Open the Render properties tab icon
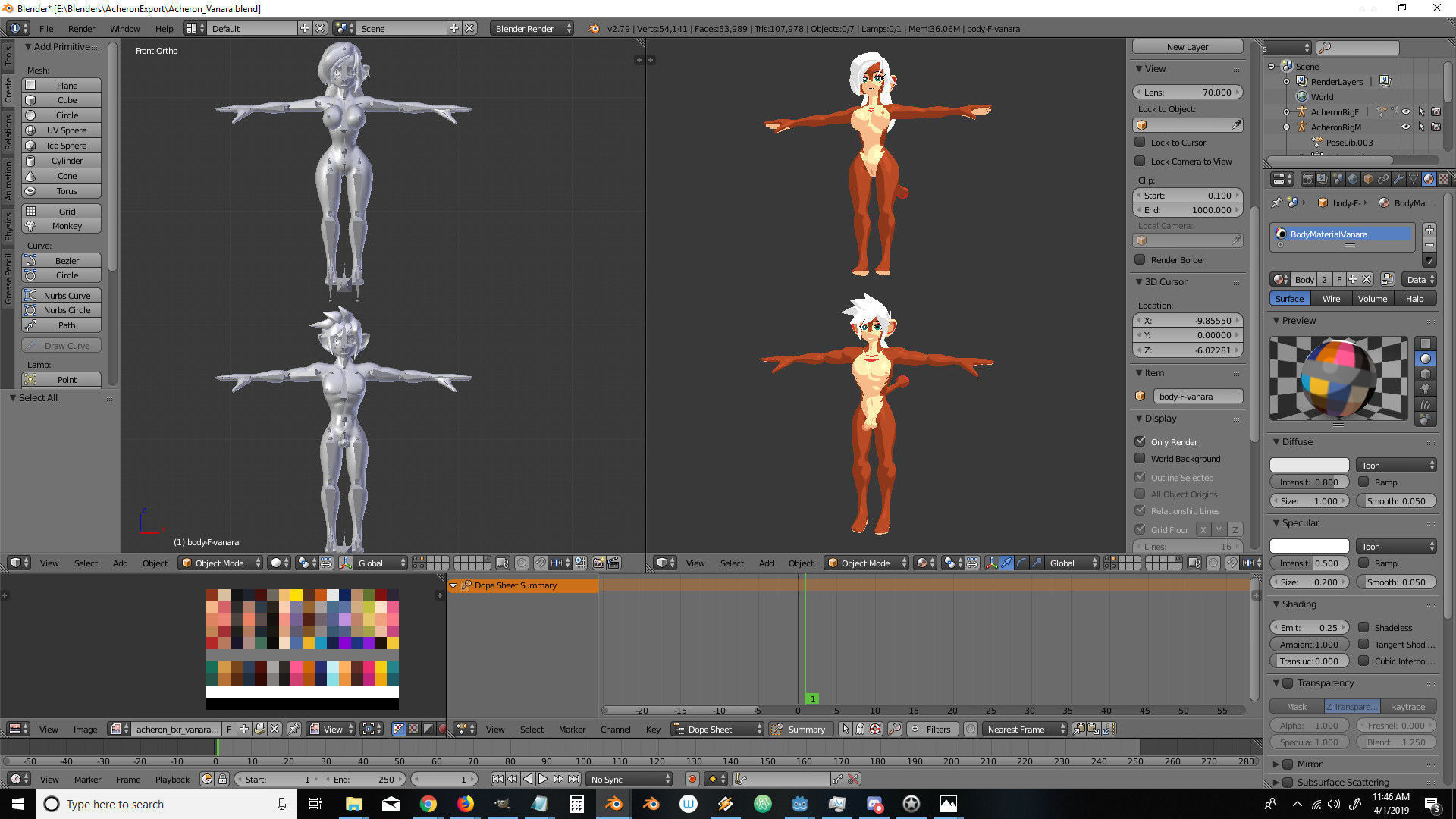The height and width of the screenshot is (819, 1456). tap(1307, 179)
